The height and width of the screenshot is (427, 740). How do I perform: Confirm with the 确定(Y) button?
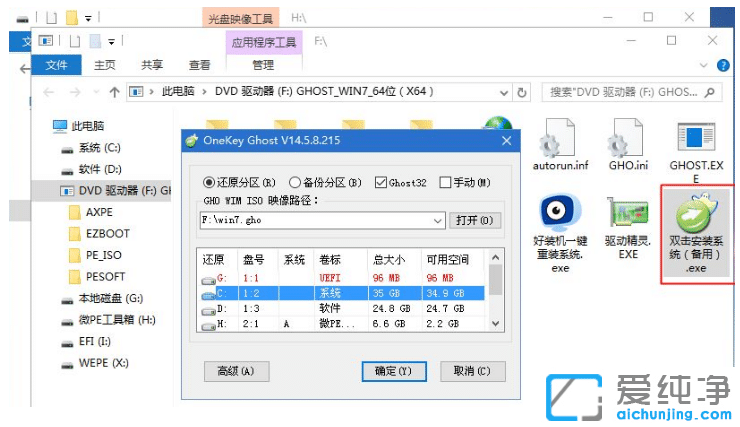pyautogui.click(x=394, y=371)
